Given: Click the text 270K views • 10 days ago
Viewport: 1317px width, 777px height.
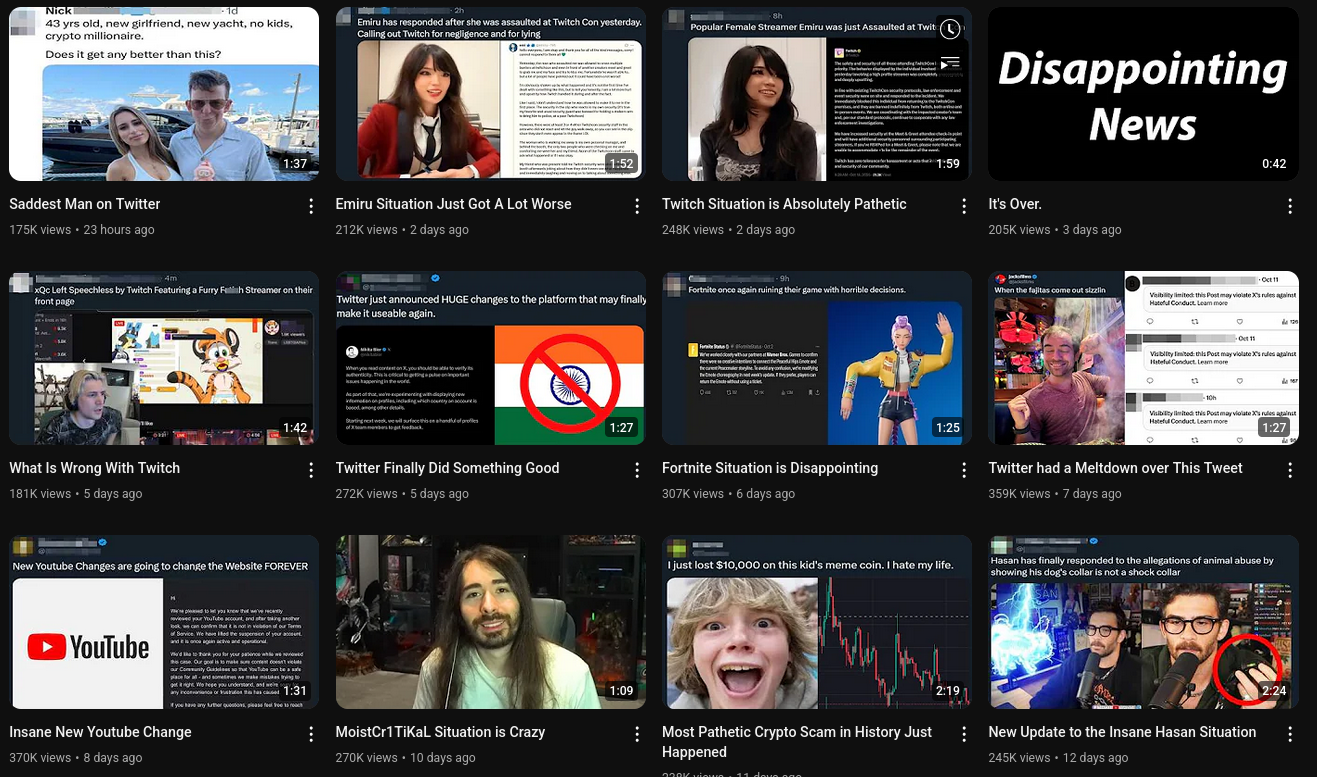Looking at the screenshot, I should [x=406, y=758].
